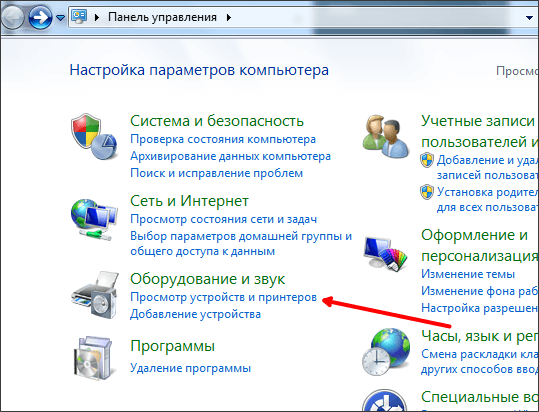Click the Ease of Access icon
The width and height of the screenshot is (539, 412).
pos(384,401)
